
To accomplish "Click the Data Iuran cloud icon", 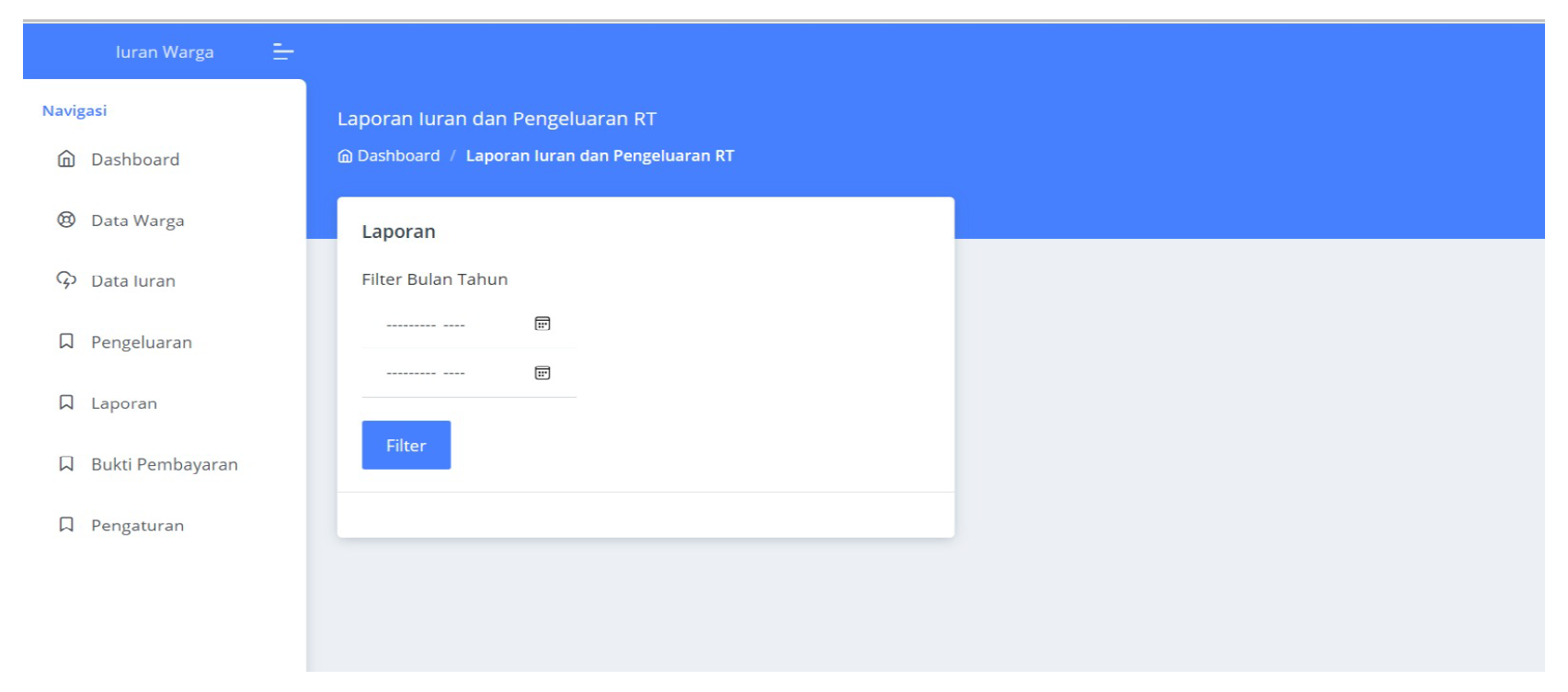I will coord(66,280).
